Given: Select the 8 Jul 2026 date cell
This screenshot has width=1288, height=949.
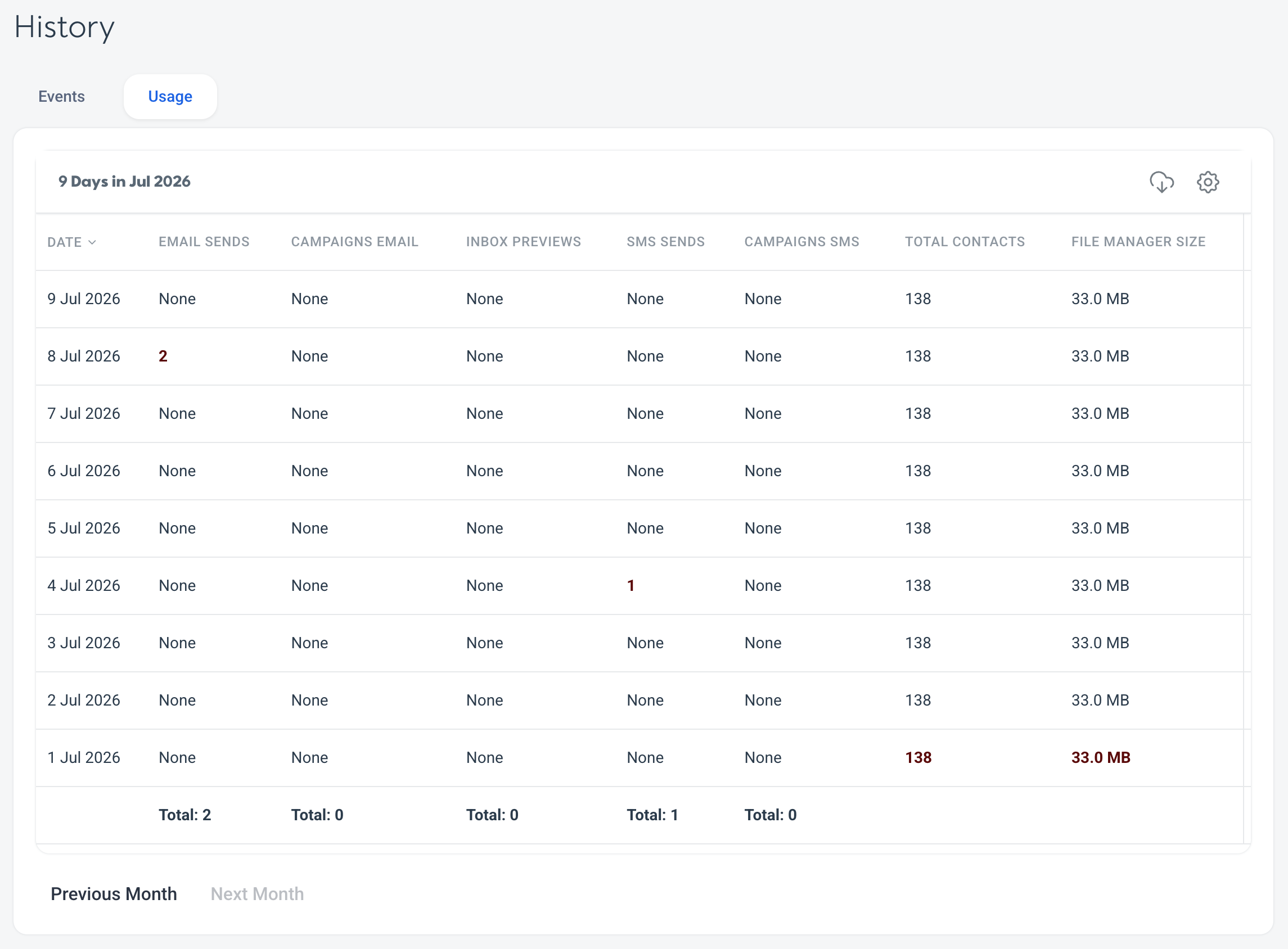Looking at the screenshot, I should click(x=84, y=356).
